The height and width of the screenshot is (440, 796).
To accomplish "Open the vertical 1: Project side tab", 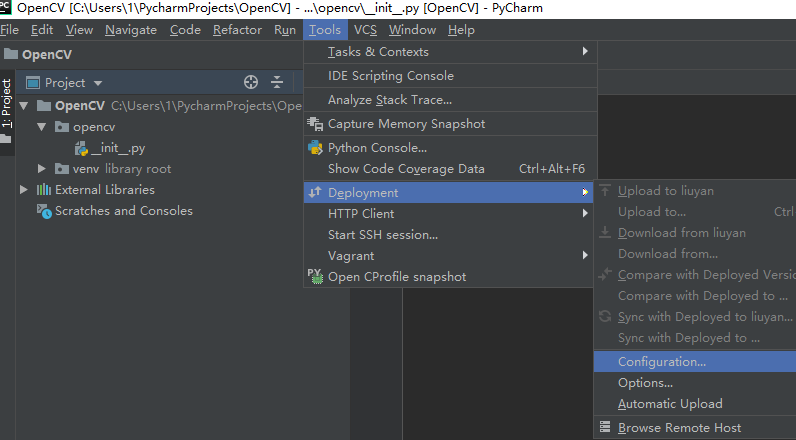I will [x=7, y=106].
